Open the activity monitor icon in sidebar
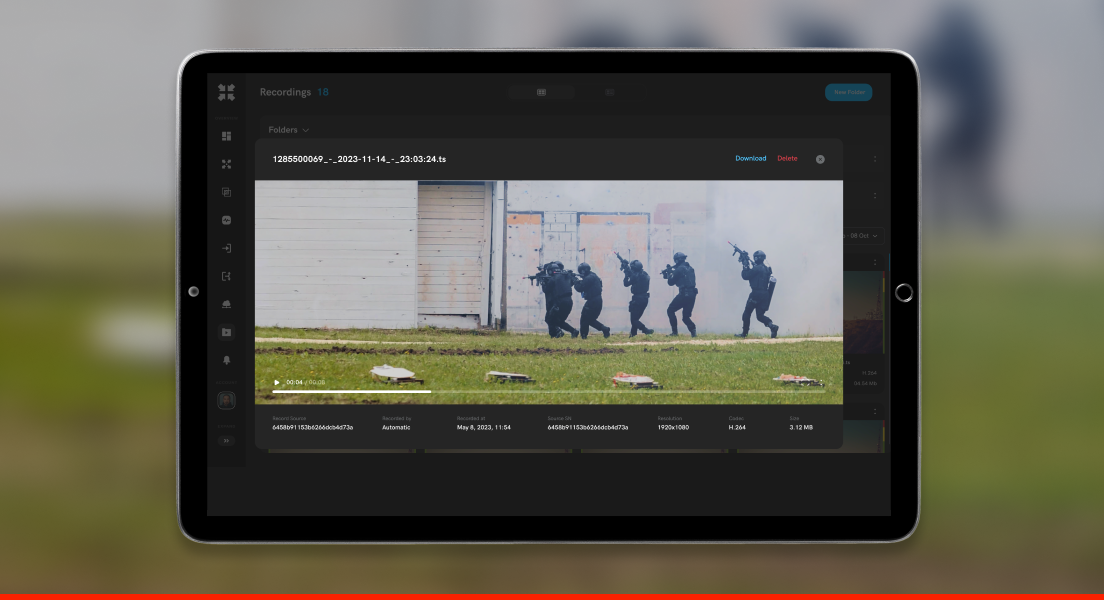 tap(226, 220)
